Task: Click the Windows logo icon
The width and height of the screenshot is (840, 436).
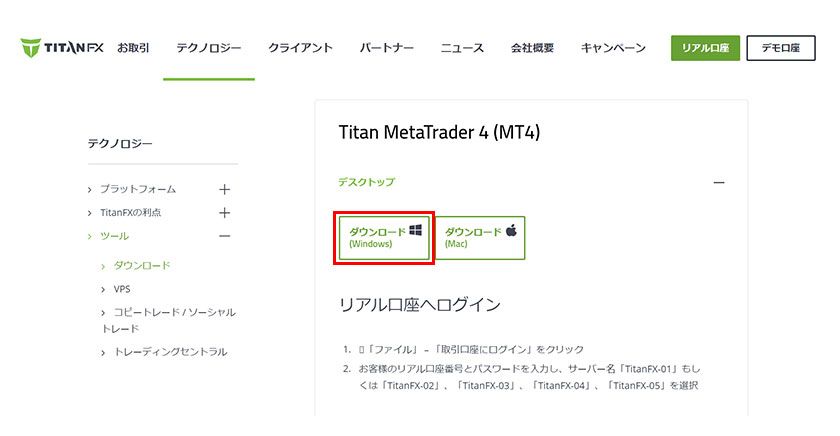Action: click(x=415, y=231)
